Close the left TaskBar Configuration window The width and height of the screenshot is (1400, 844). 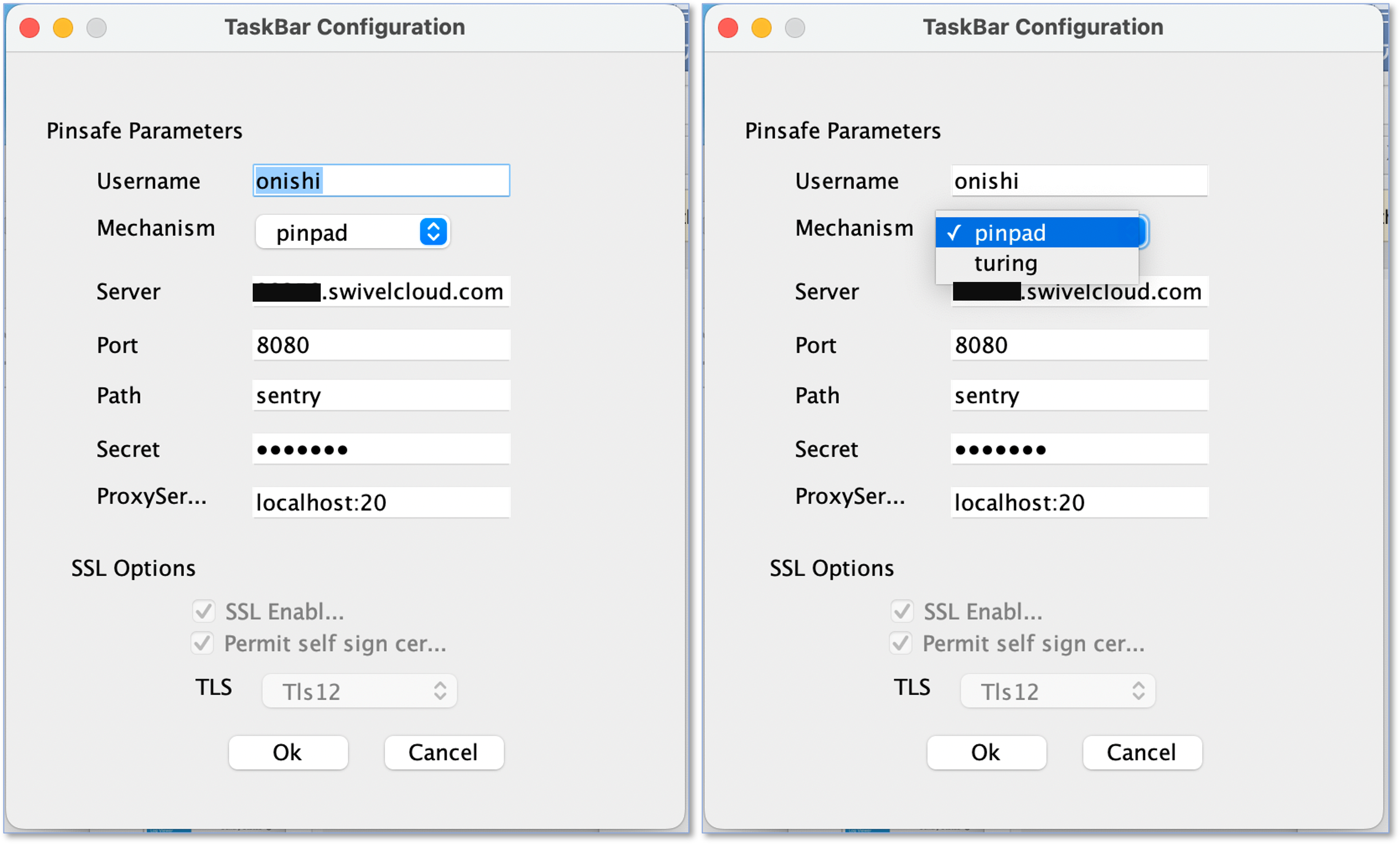tap(30, 27)
